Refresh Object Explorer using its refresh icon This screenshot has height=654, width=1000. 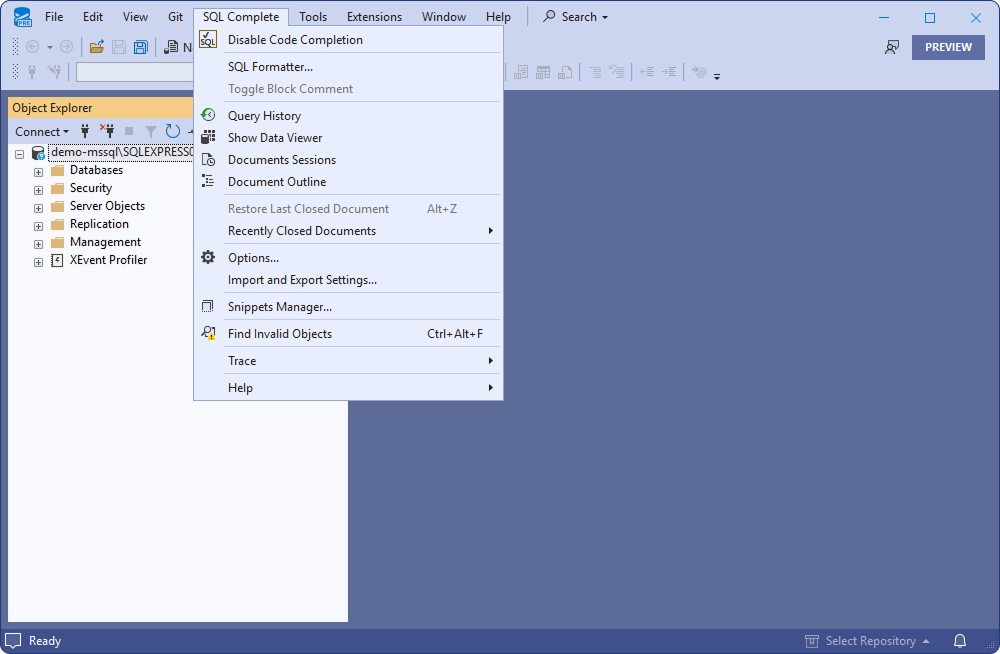171,131
